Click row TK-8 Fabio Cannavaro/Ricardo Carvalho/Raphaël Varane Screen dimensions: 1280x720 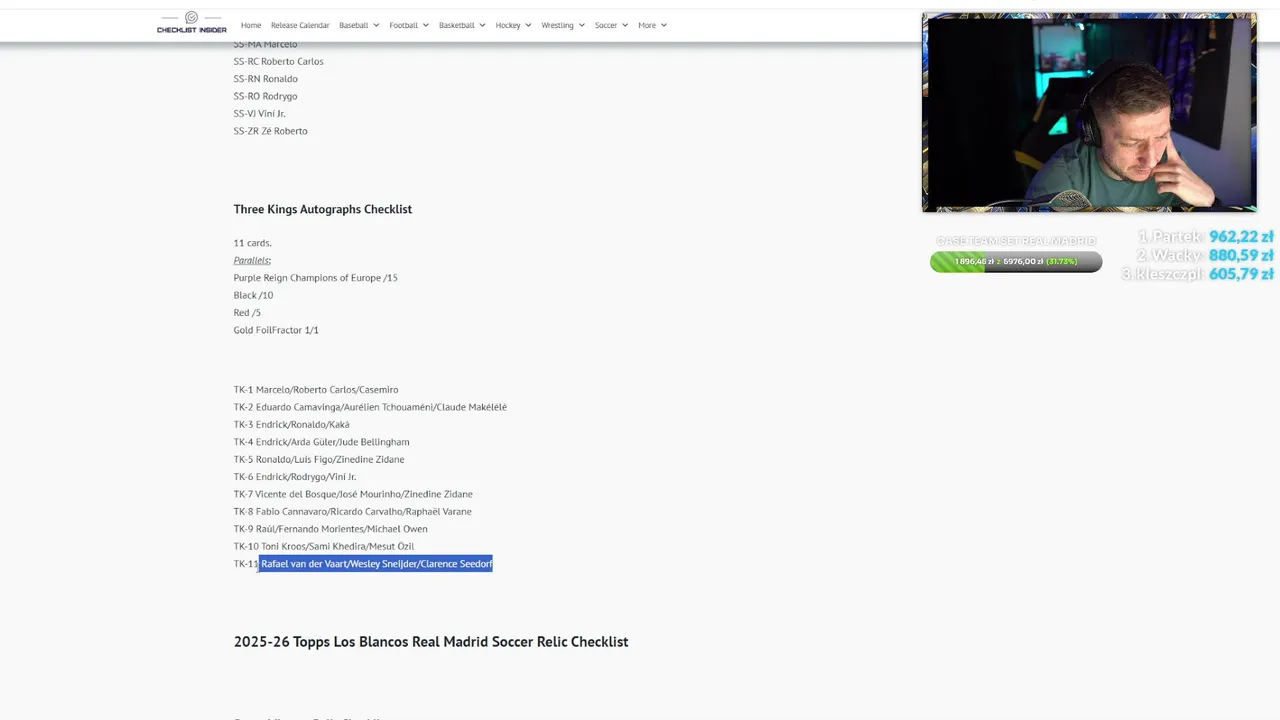(353, 512)
